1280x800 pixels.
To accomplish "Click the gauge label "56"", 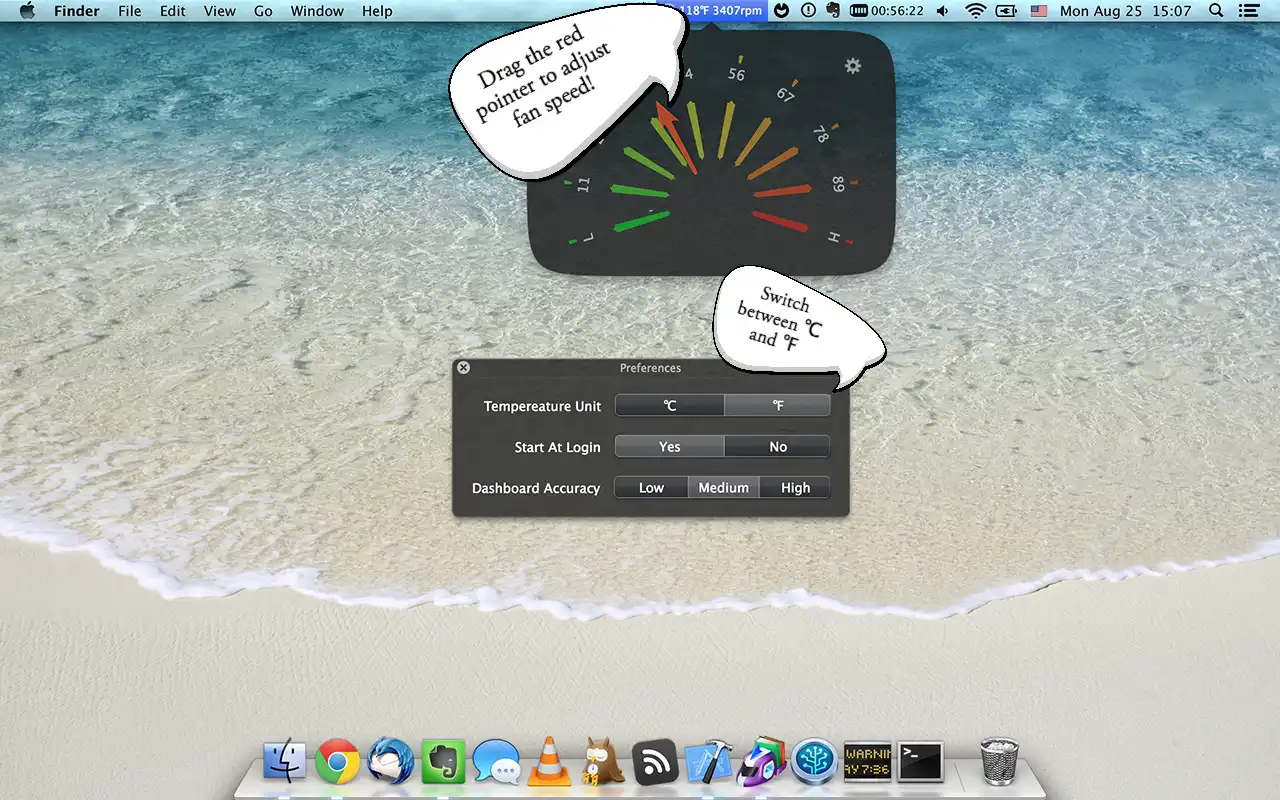I will point(737,74).
